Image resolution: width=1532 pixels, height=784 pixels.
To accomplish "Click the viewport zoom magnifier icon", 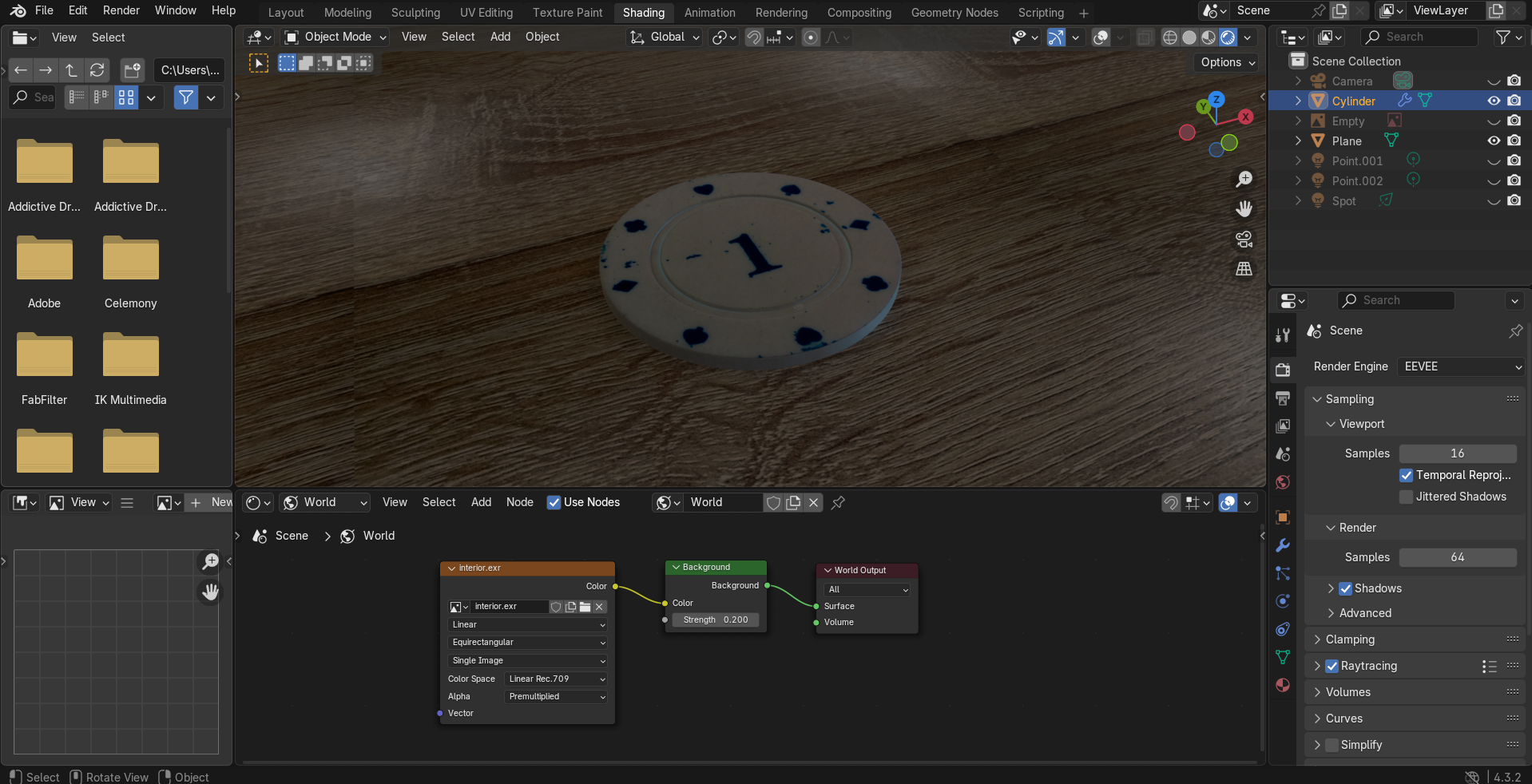I will [x=1244, y=180].
